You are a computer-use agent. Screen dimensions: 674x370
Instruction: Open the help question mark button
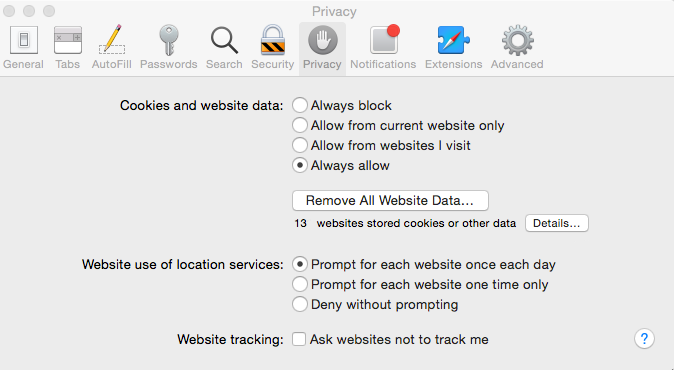[x=644, y=339]
